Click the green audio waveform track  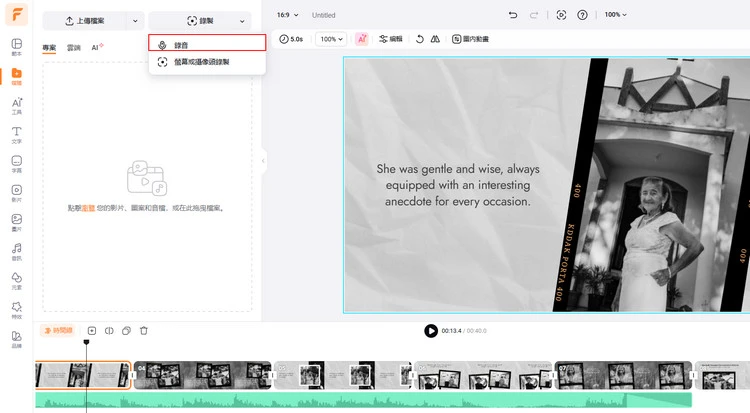[x=360, y=400]
